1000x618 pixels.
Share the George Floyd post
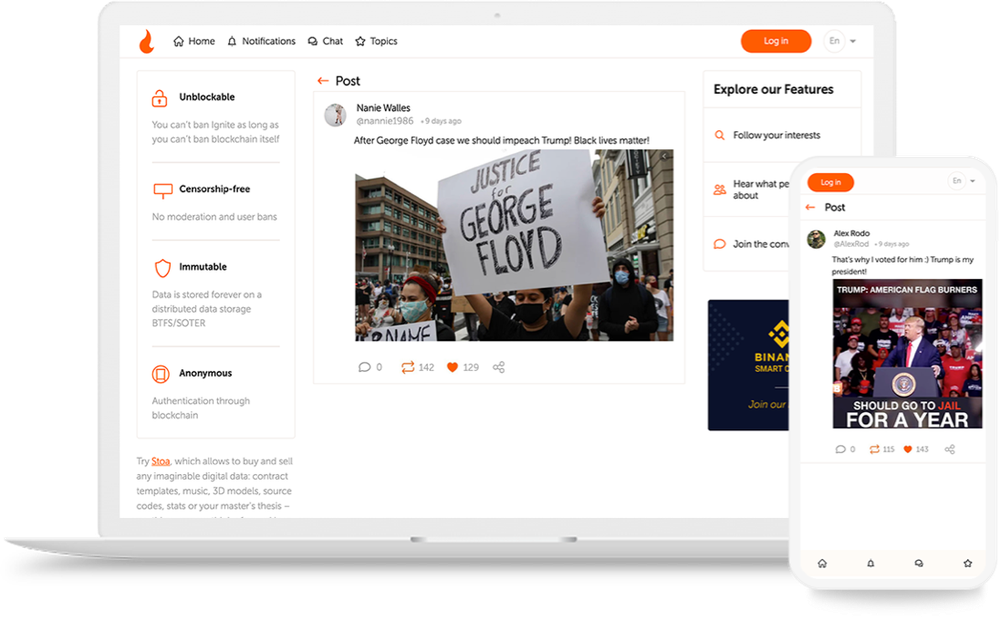click(x=498, y=367)
